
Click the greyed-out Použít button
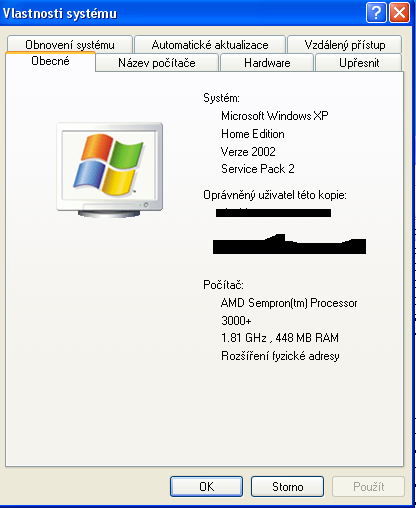368,486
